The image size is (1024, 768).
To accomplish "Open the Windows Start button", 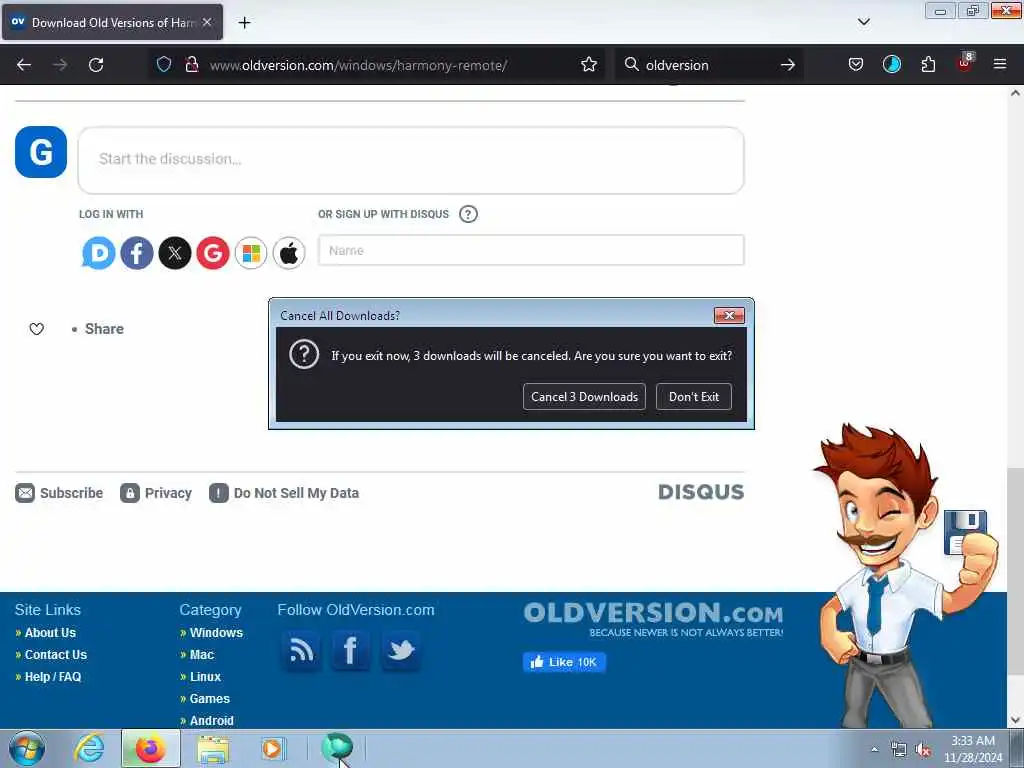I will [27, 748].
